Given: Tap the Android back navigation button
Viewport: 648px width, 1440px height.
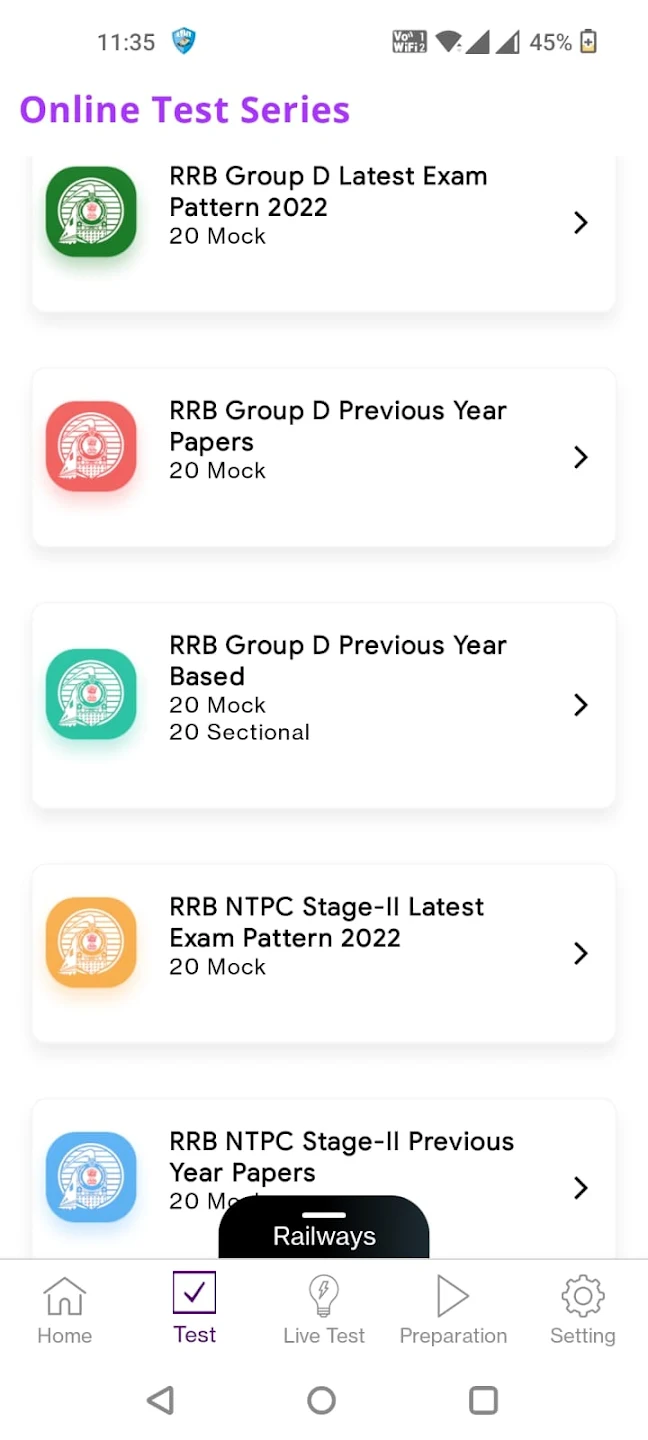Looking at the screenshot, I should tap(160, 1400).
